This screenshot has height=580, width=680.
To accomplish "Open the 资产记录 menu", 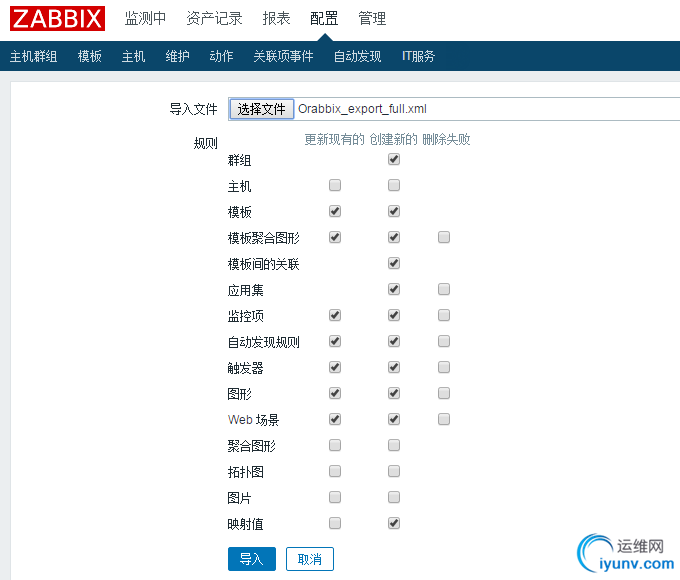I will click(x=214, y=18).
